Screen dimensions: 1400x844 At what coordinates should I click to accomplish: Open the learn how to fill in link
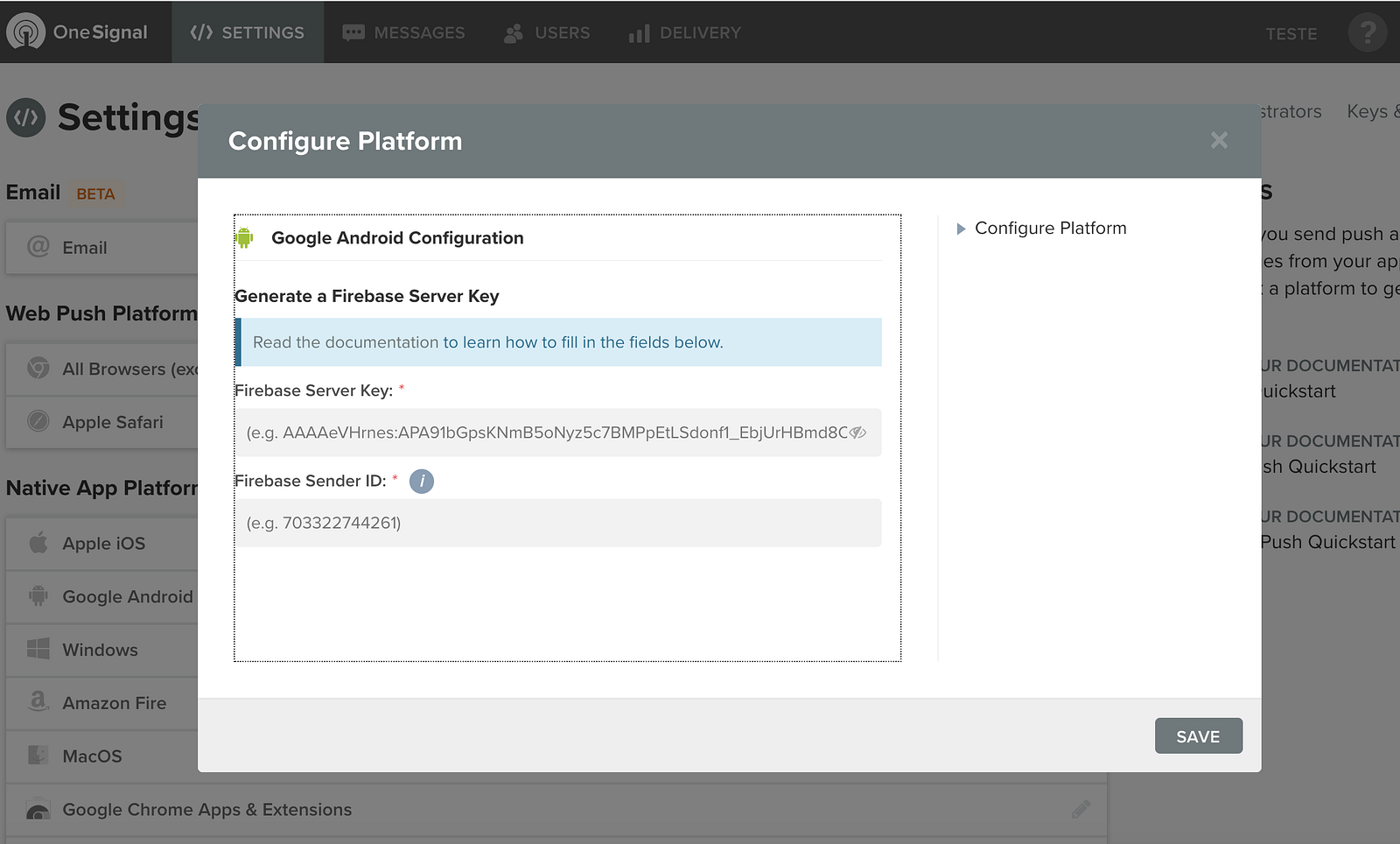[x=583, y=342]
